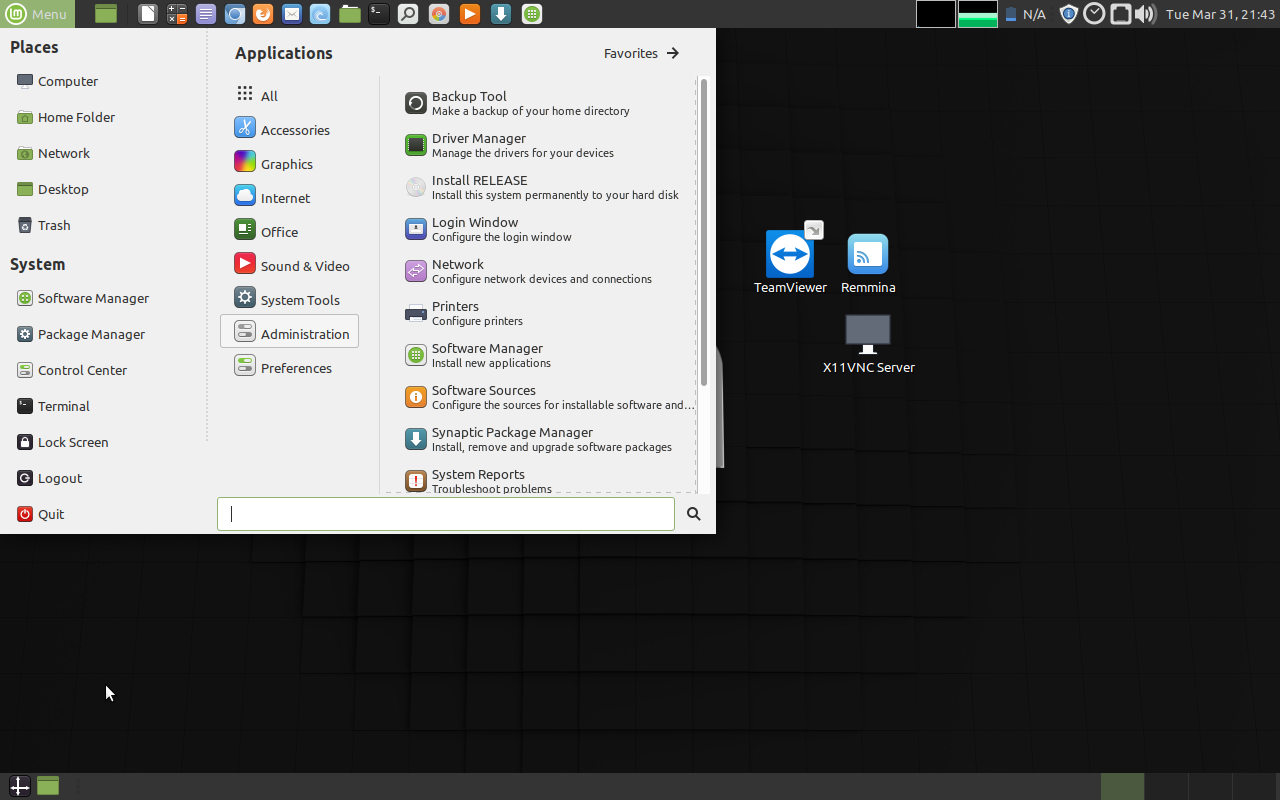This screenshot has height=800, width=1280.
Task: Launch Firefox from the top panel
Action: click(x=263, y=14)
